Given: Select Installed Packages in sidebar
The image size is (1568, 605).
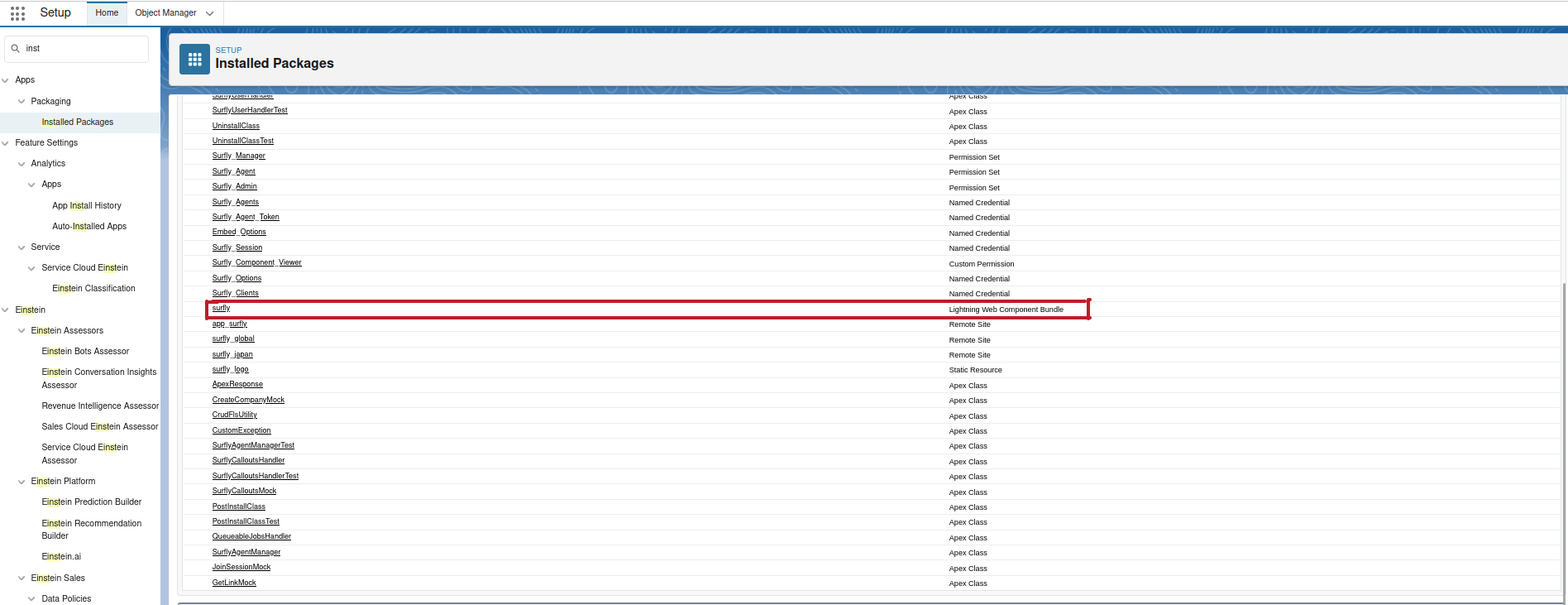Looking at the screenshot, I should pos(78,122).
